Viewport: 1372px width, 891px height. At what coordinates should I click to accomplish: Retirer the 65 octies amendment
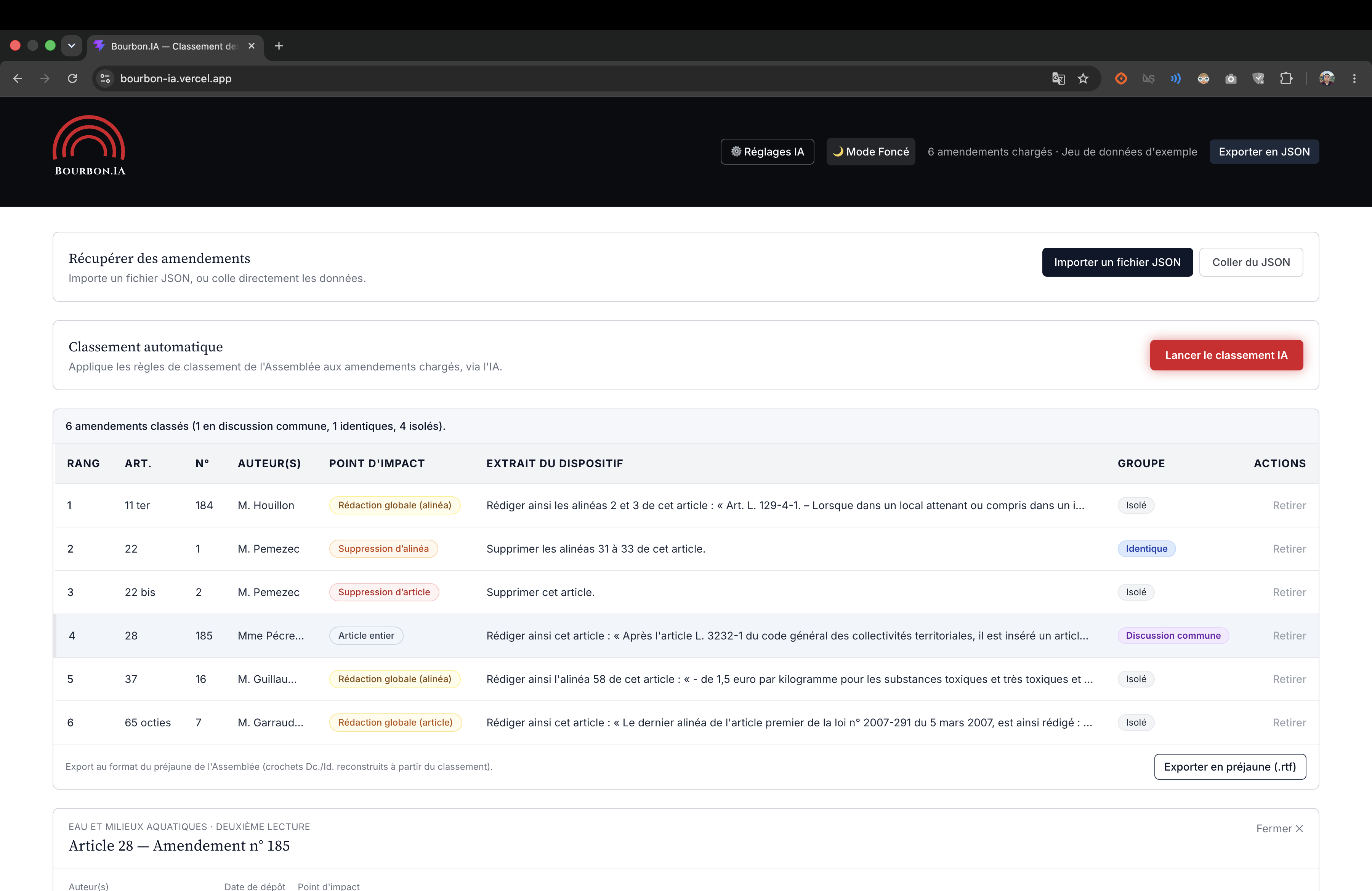coord(1289,723)
